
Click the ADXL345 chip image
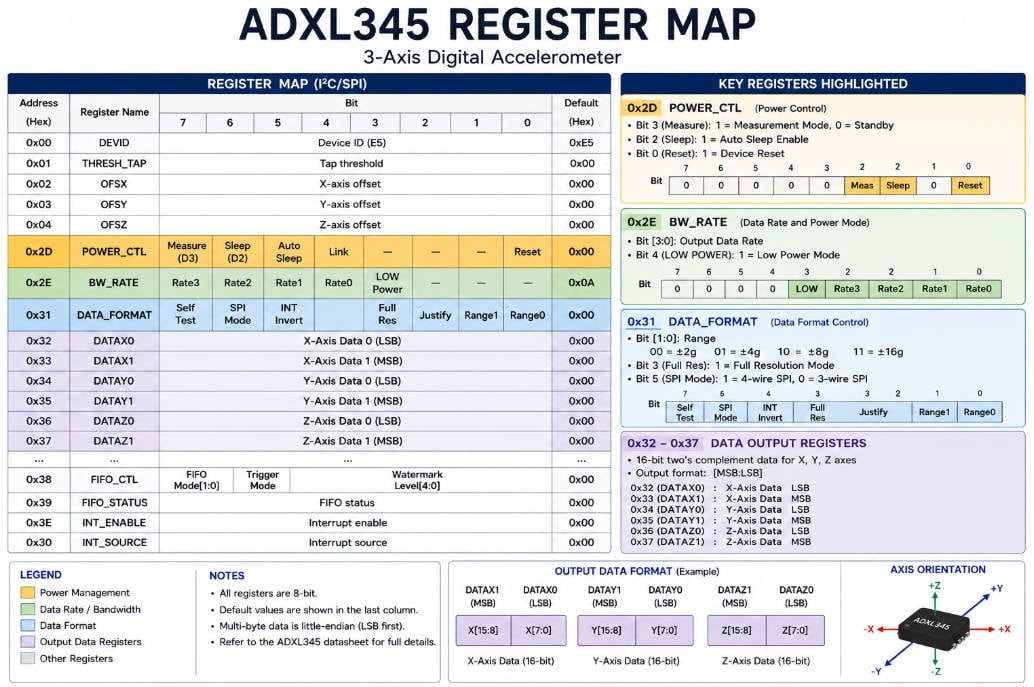934,628
